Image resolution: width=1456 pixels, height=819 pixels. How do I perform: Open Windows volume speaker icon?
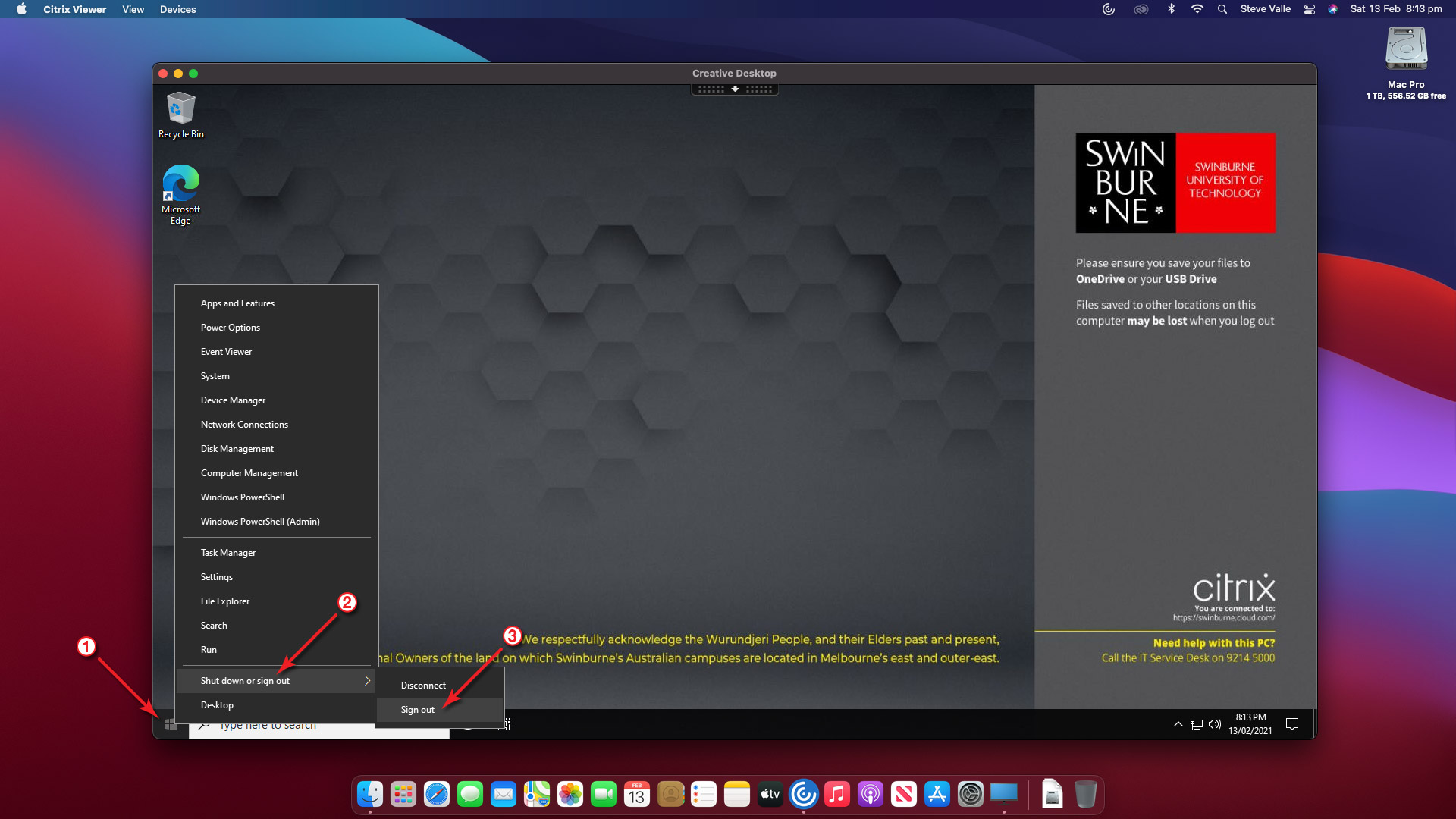pos(1214,724)
